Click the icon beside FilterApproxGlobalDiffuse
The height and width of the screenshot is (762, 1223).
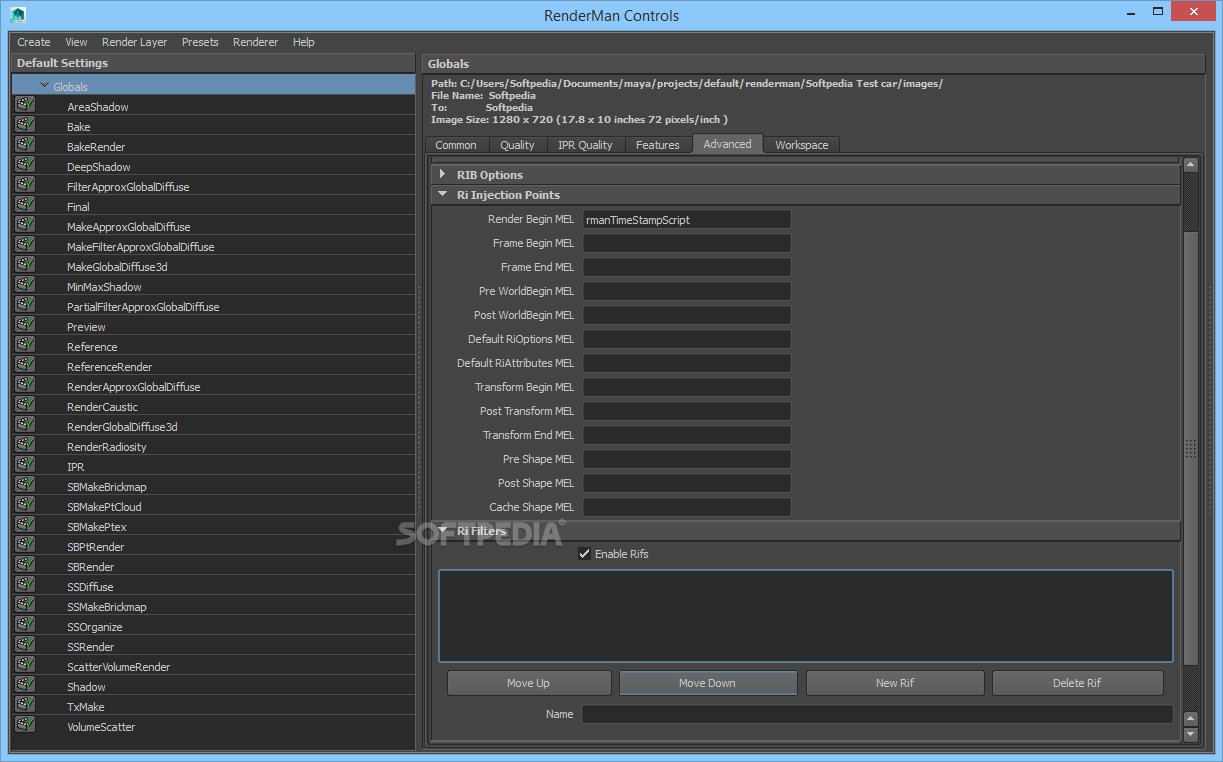click(x=25, y=185)
